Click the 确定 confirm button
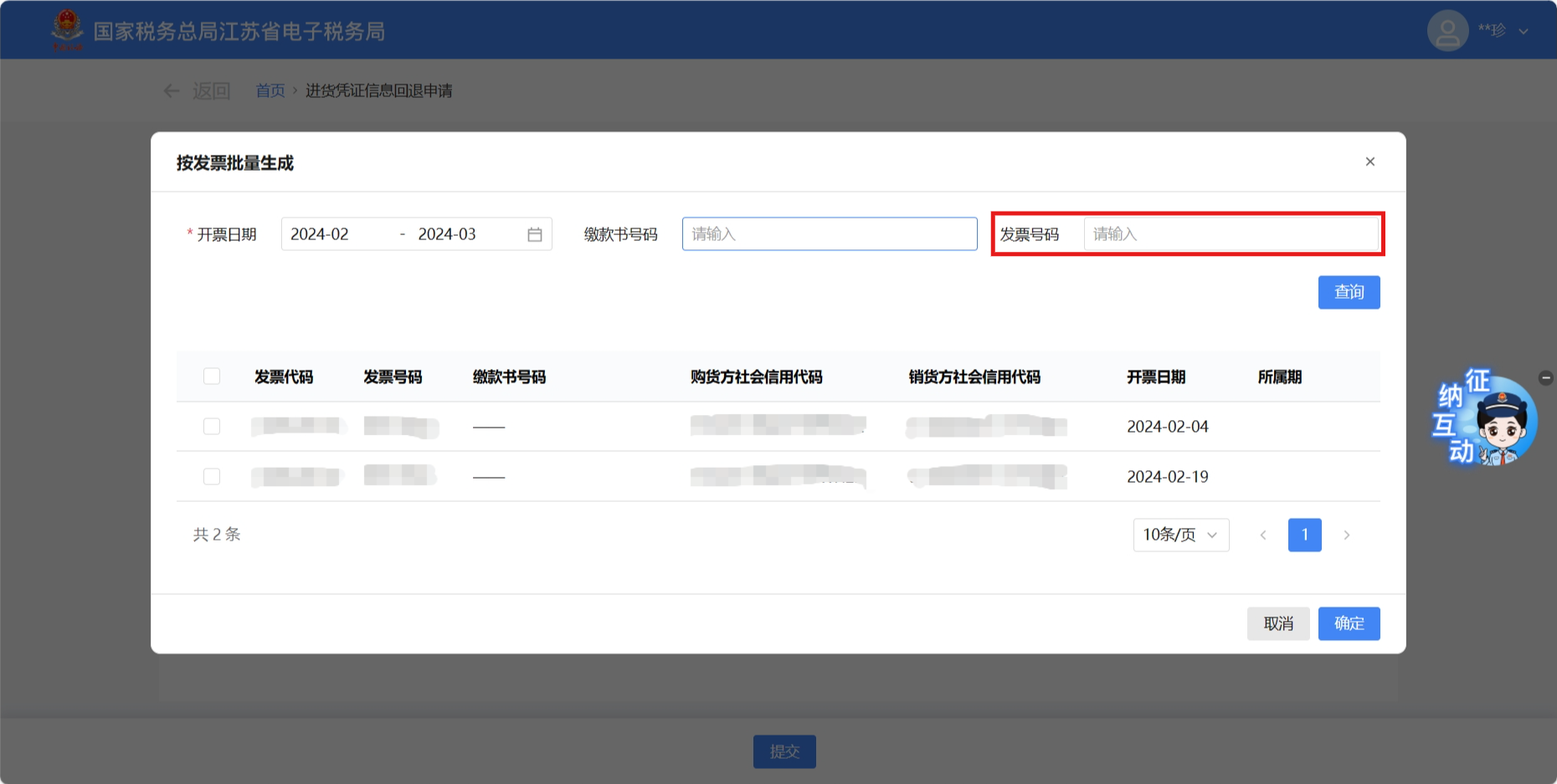 coord(1349,623)
